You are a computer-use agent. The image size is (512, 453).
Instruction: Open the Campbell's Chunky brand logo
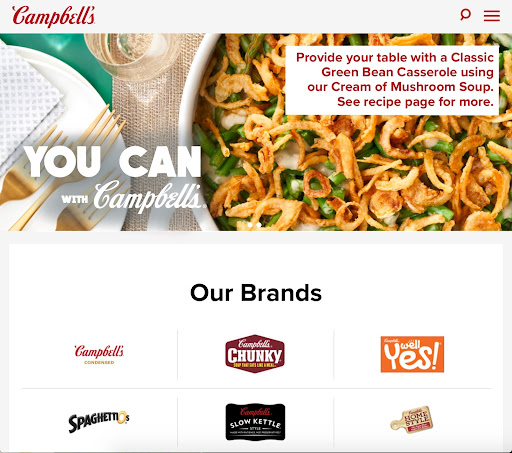pos(255,354)
